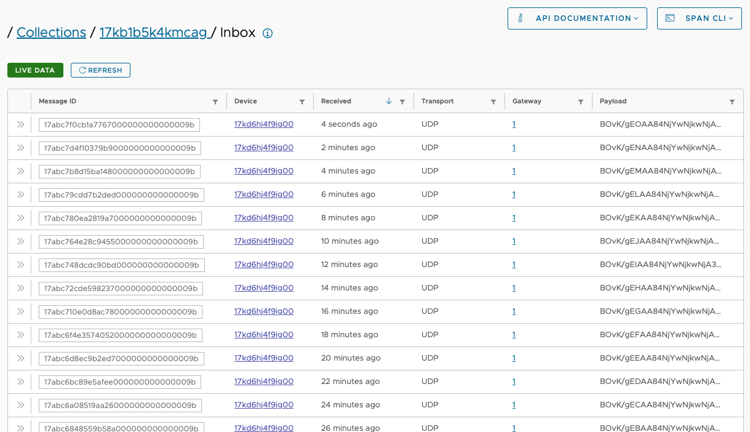Select message ID field 17abc7f0cb1a776700000000000000009b
This screenshot has width=750, height=432.
[119, 125]
